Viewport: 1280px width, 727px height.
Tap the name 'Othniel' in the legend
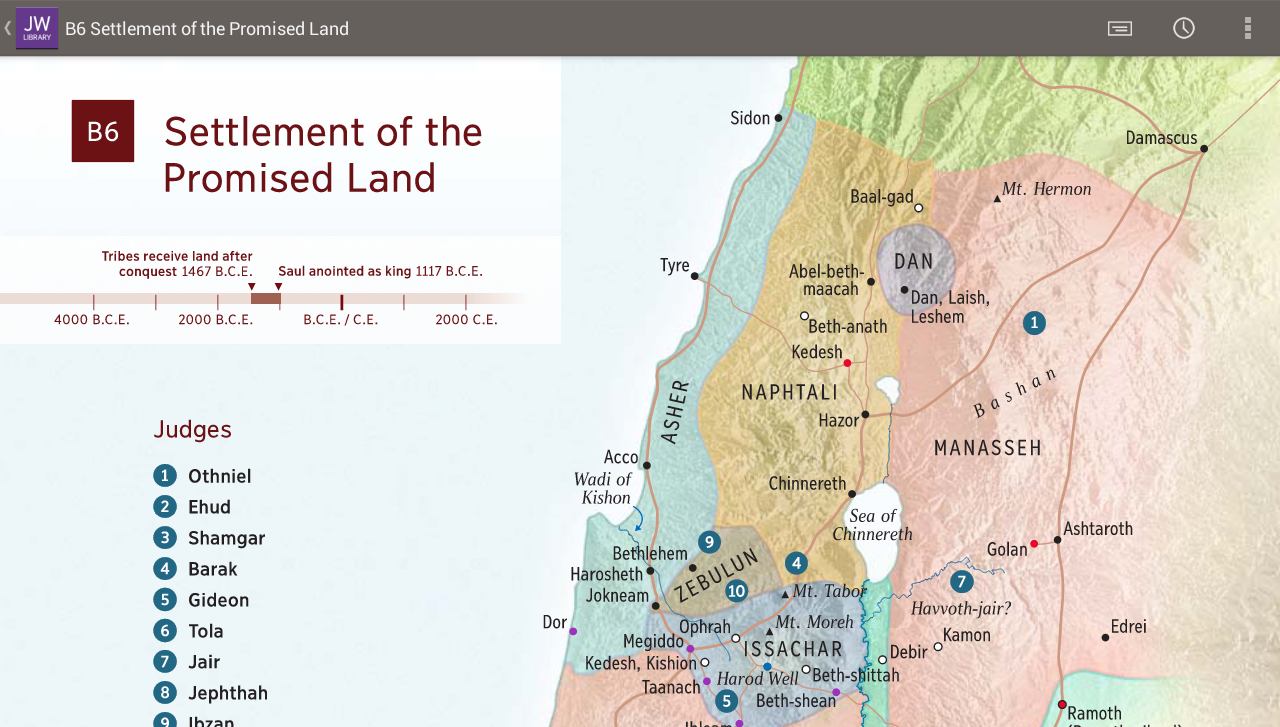220,476
